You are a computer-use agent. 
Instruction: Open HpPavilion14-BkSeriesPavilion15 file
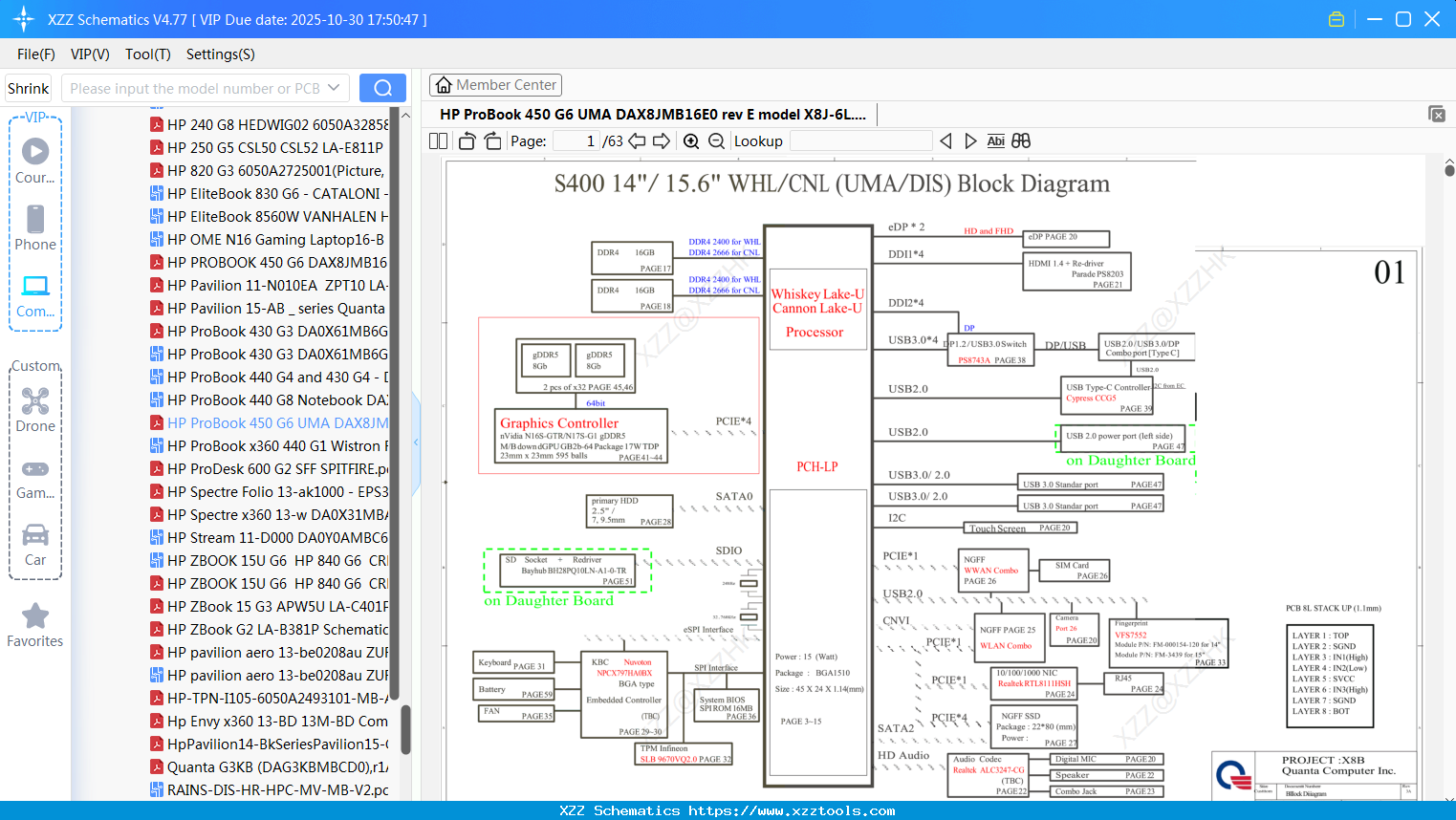coord(269,744)
